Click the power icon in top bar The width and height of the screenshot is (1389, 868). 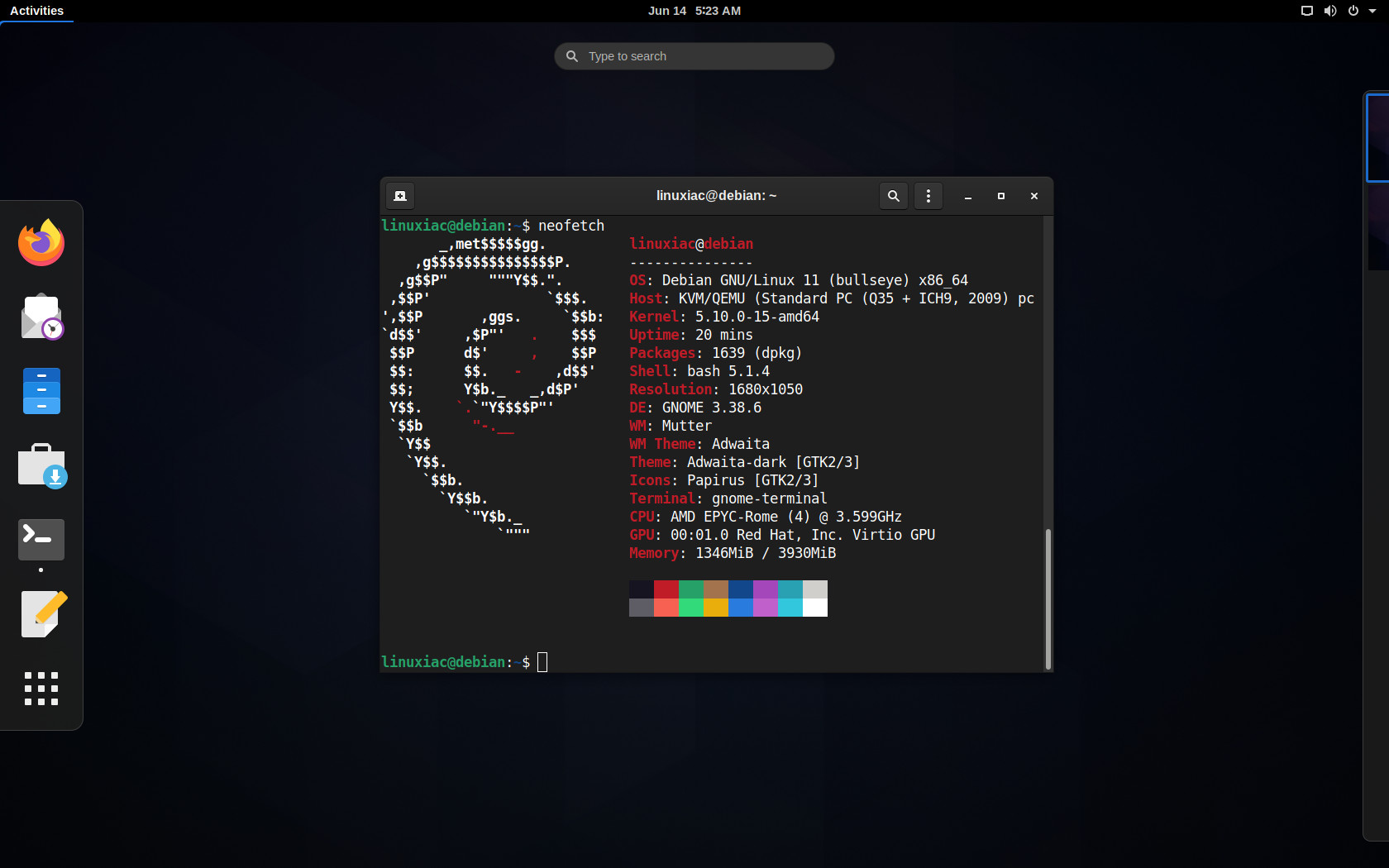pos(1353,11)
